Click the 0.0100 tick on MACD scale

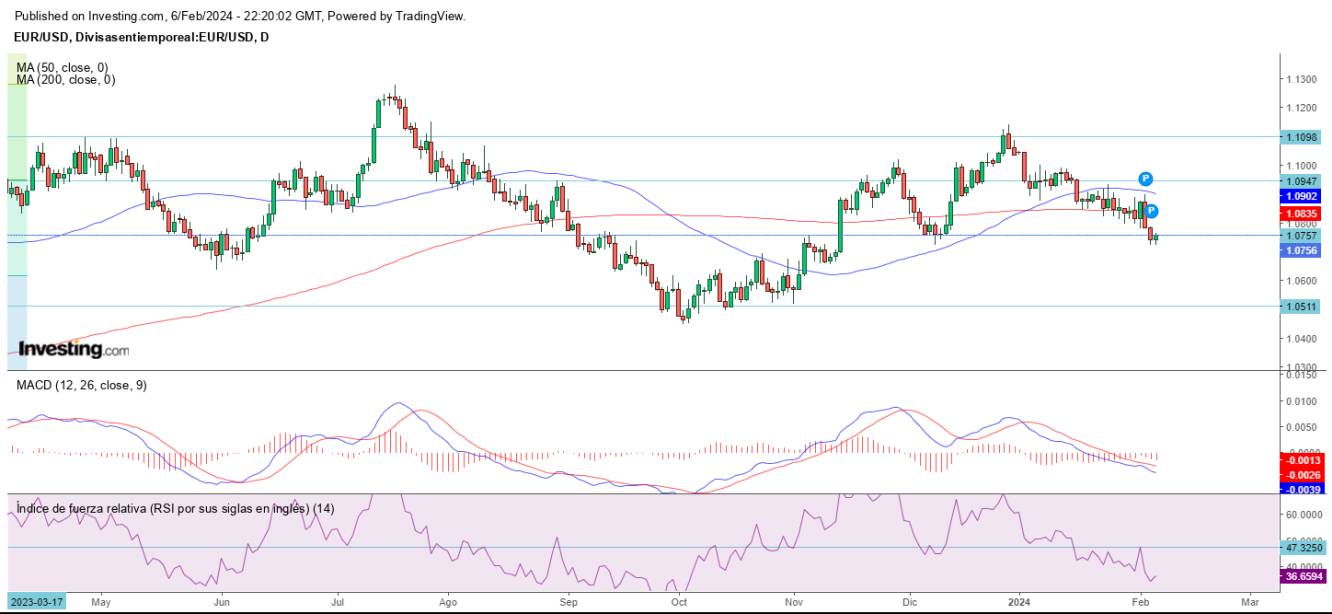(1303, 401)
